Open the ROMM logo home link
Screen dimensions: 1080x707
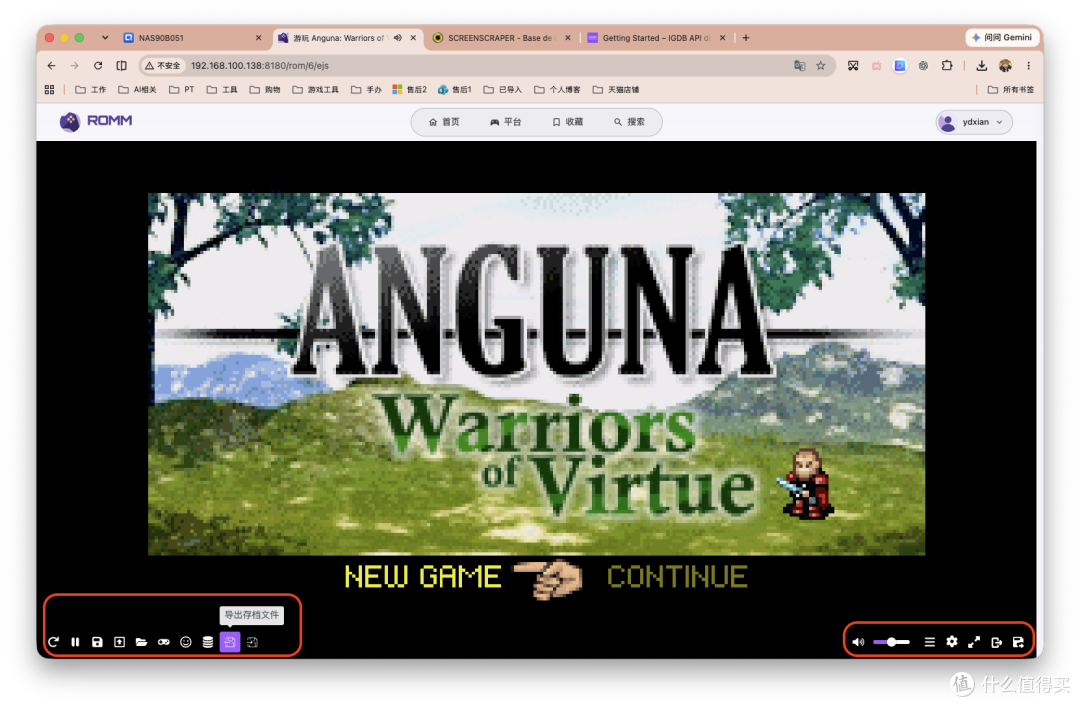[96, 121]
